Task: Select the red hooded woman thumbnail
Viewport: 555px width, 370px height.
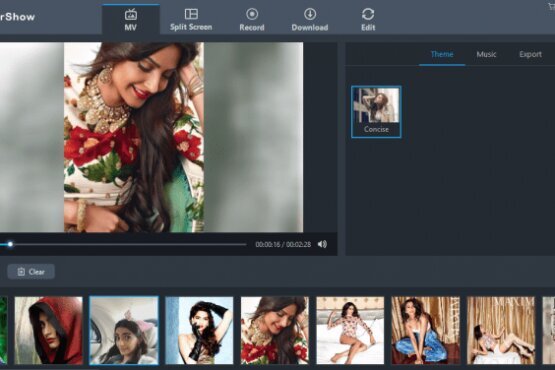Action: 48,330
